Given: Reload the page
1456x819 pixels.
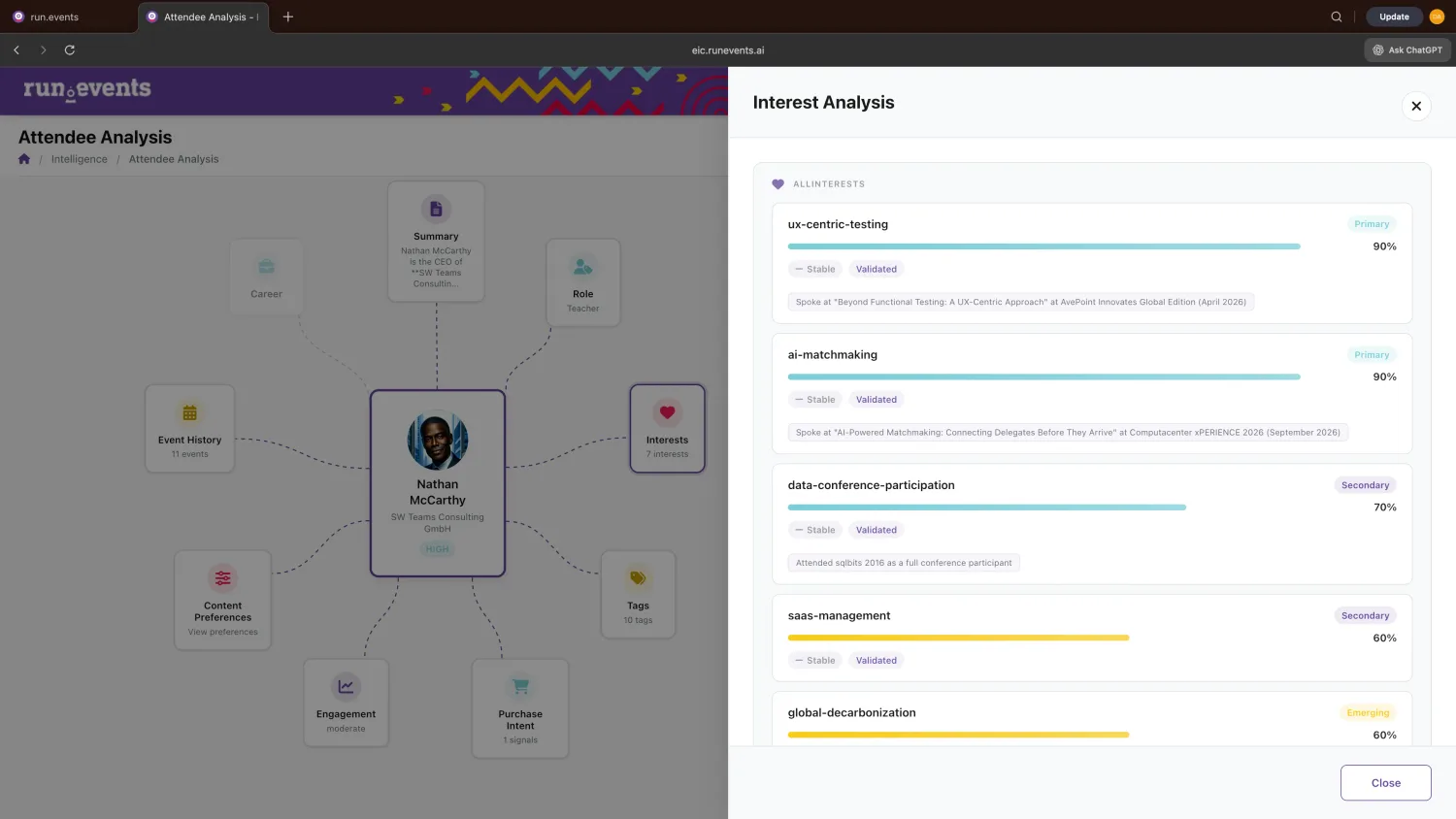Looking at the screenshot, I should tap(70, 49).
